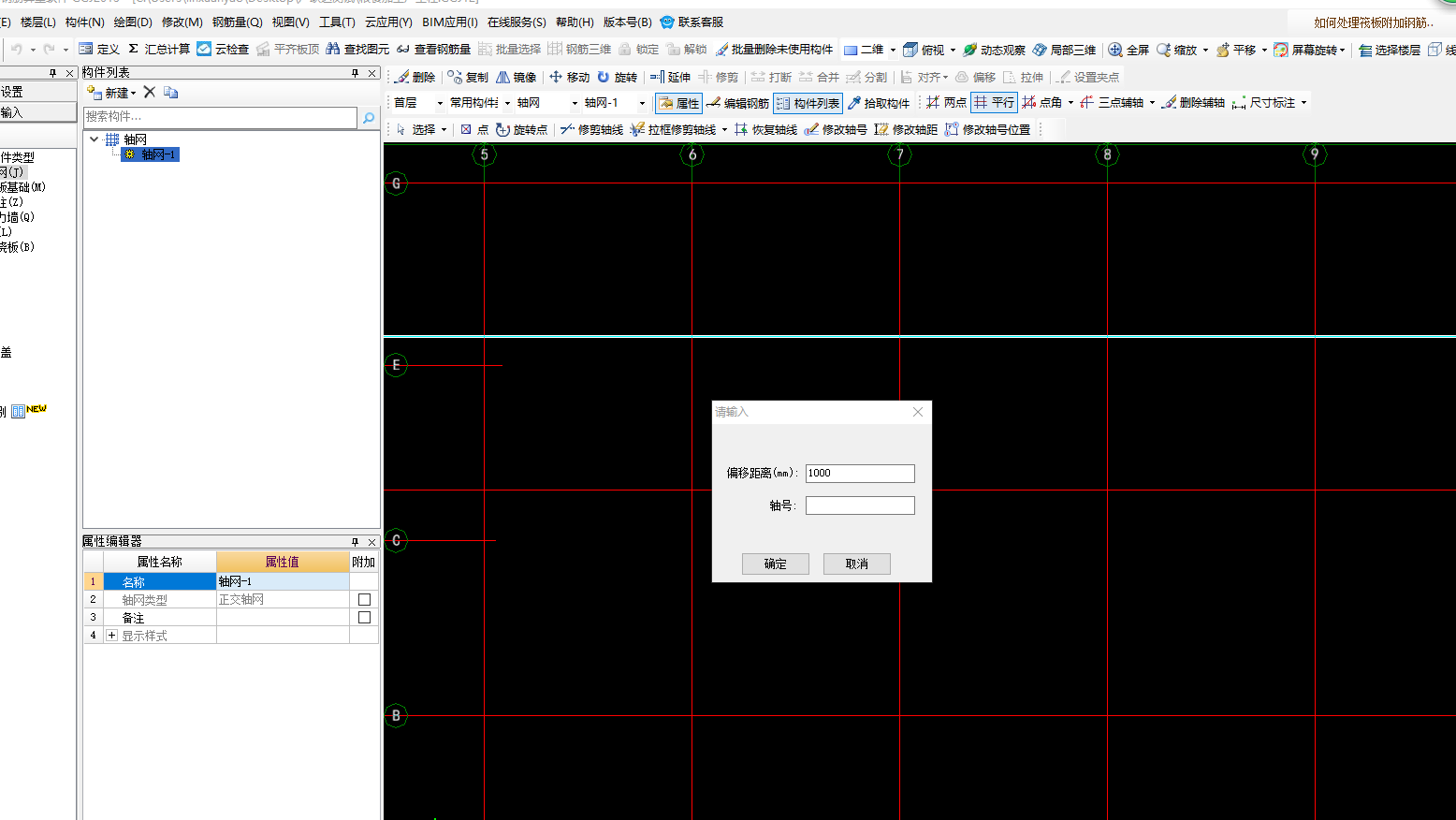Click the 移动 move tool
This screenshot has height=820, width=1456.
coord(569,77)
